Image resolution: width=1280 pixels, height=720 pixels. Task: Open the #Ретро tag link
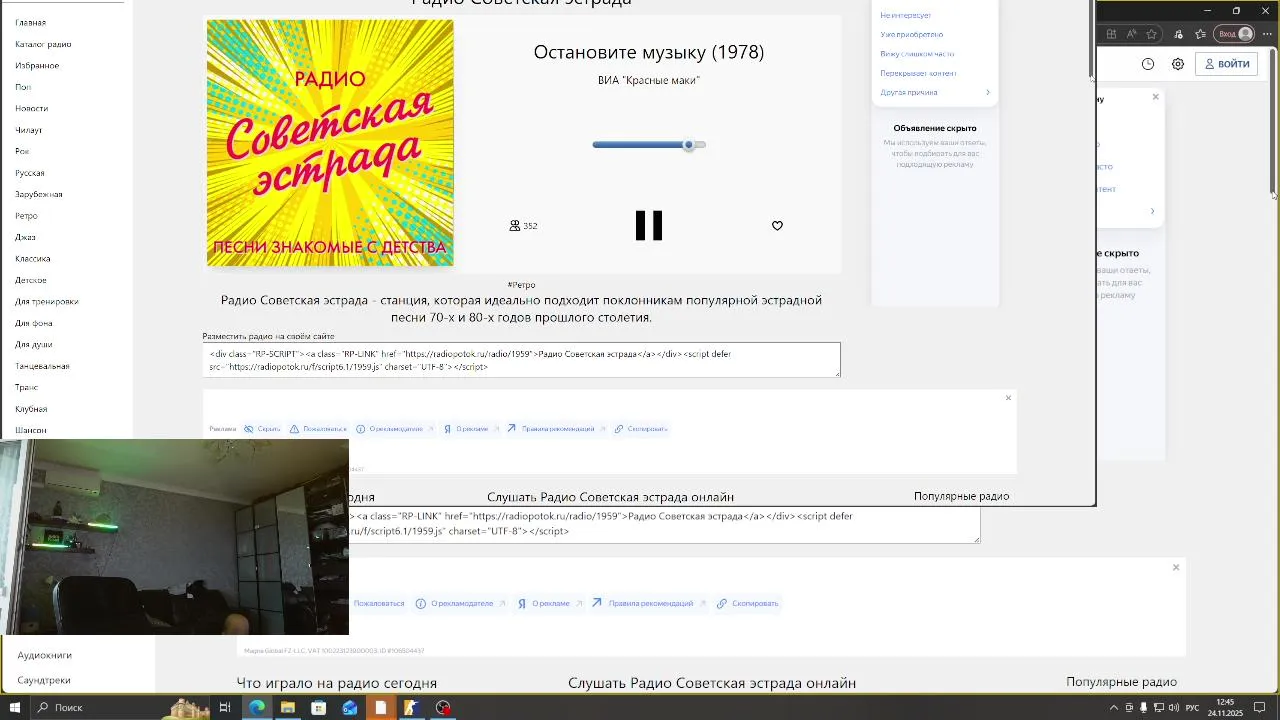[521, 285]
